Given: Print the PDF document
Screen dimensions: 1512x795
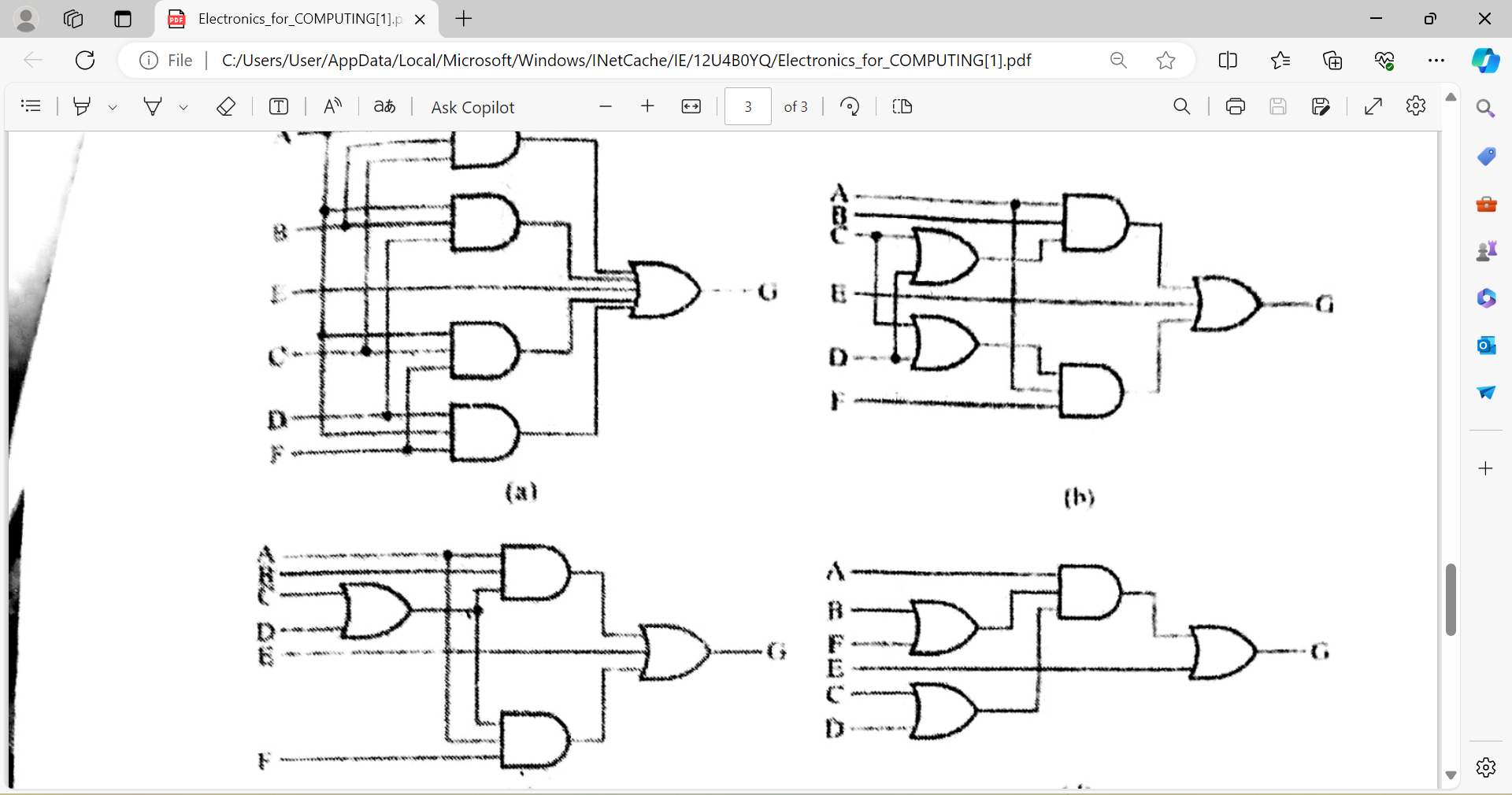Looking at the screenshot, I should (x=1235, y=106).
